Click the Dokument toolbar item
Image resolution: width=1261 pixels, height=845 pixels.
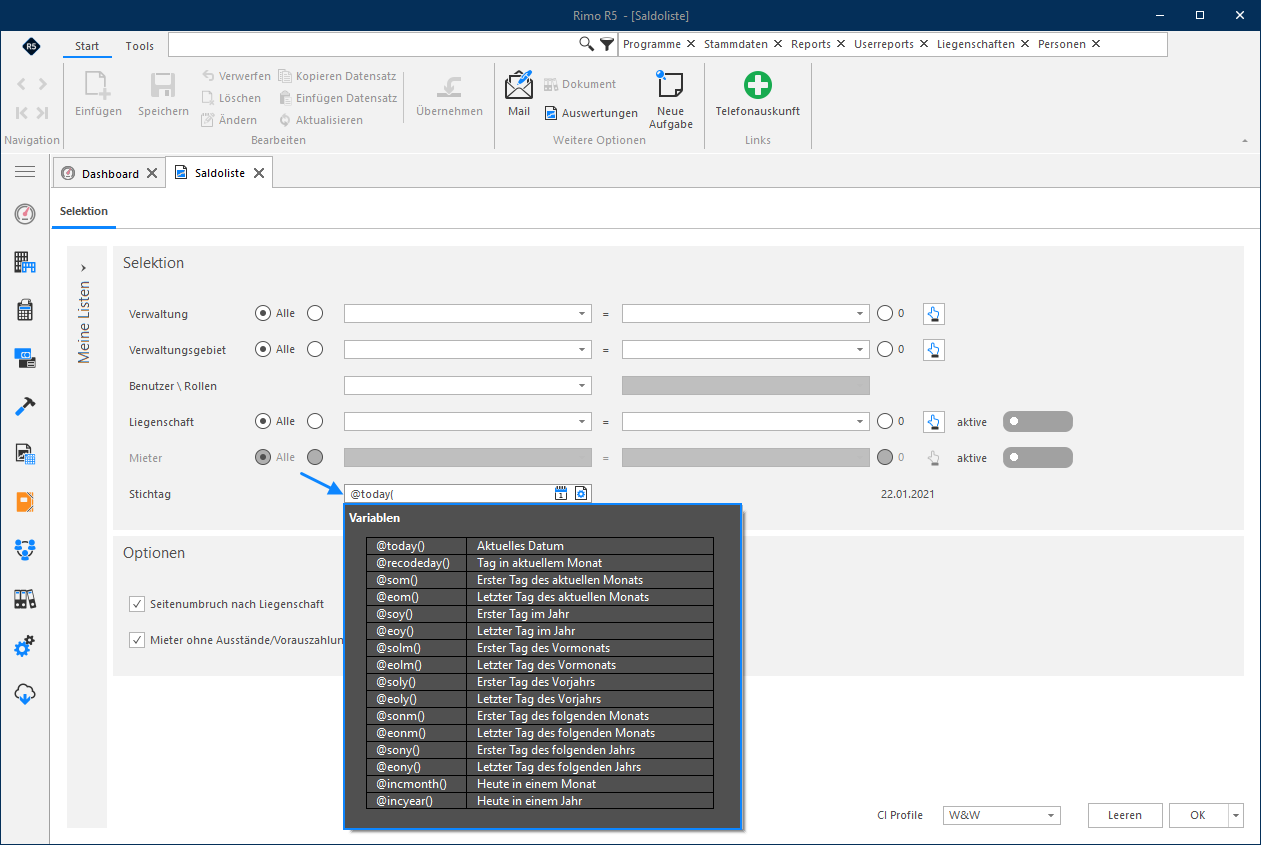pyautogui.click(x=580, y=84)
